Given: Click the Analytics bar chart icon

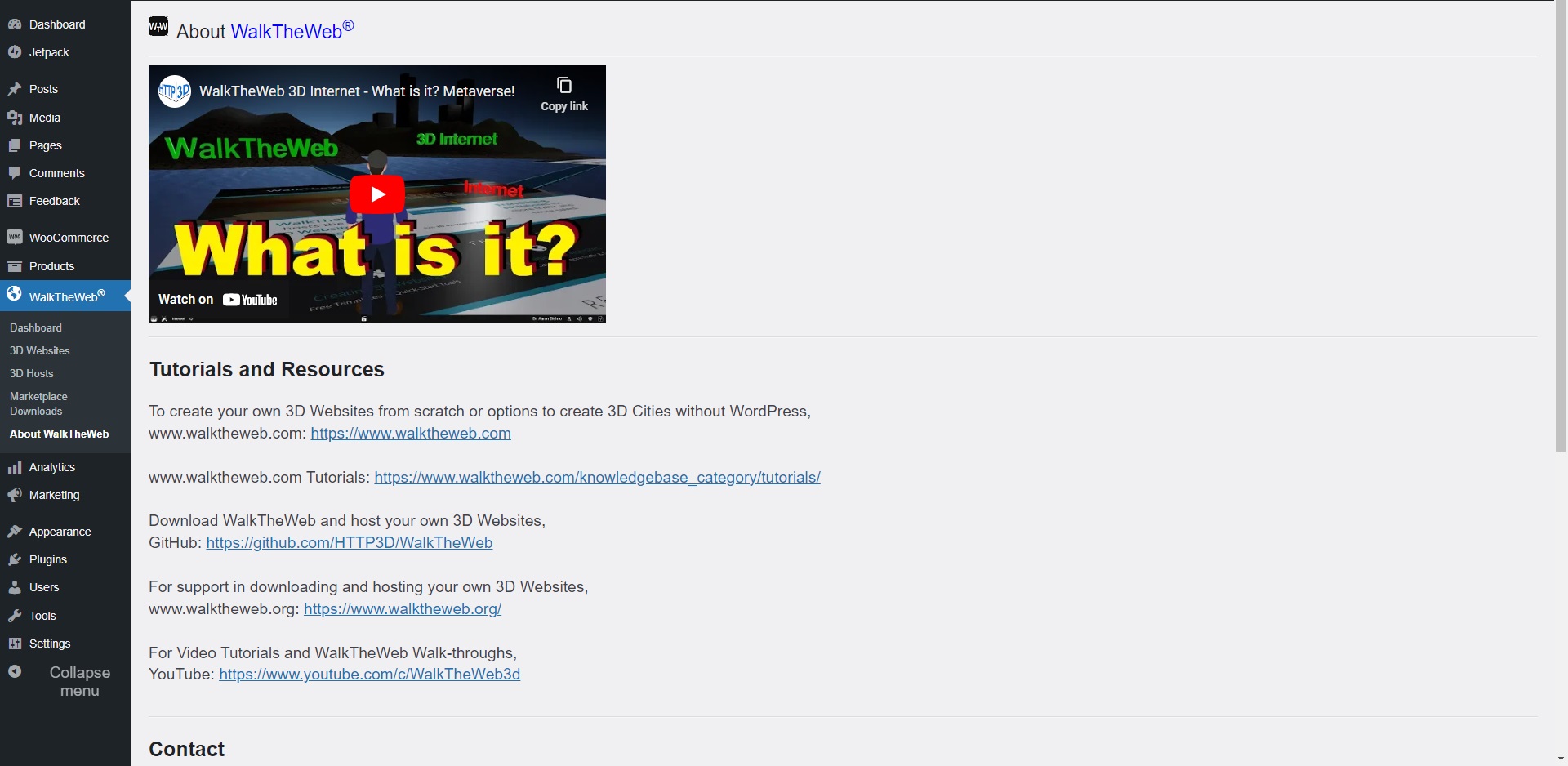Looking at the screenshot, I should click(15, 467).
